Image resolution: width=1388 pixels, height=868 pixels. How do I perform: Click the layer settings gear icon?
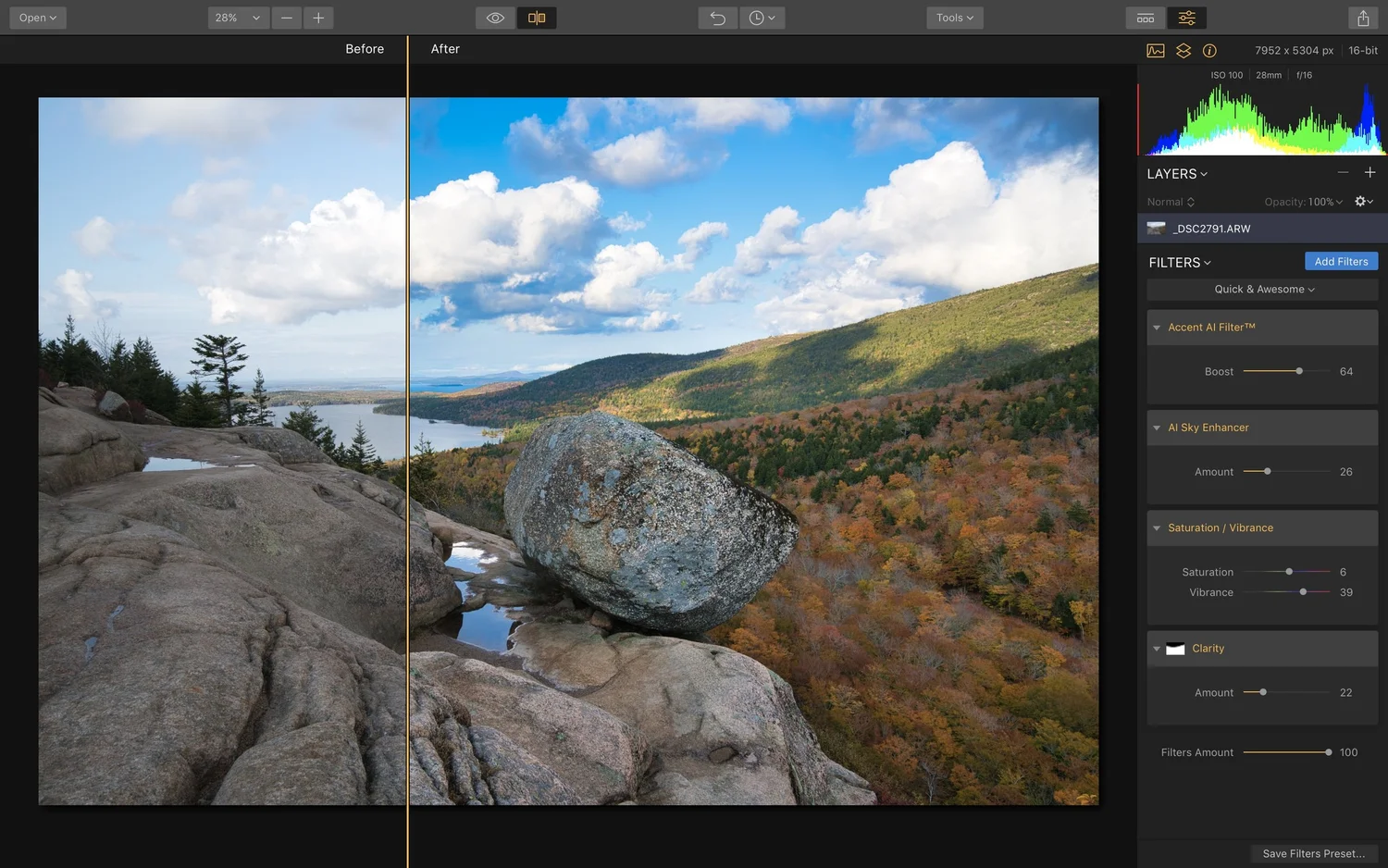[1362, 201]
